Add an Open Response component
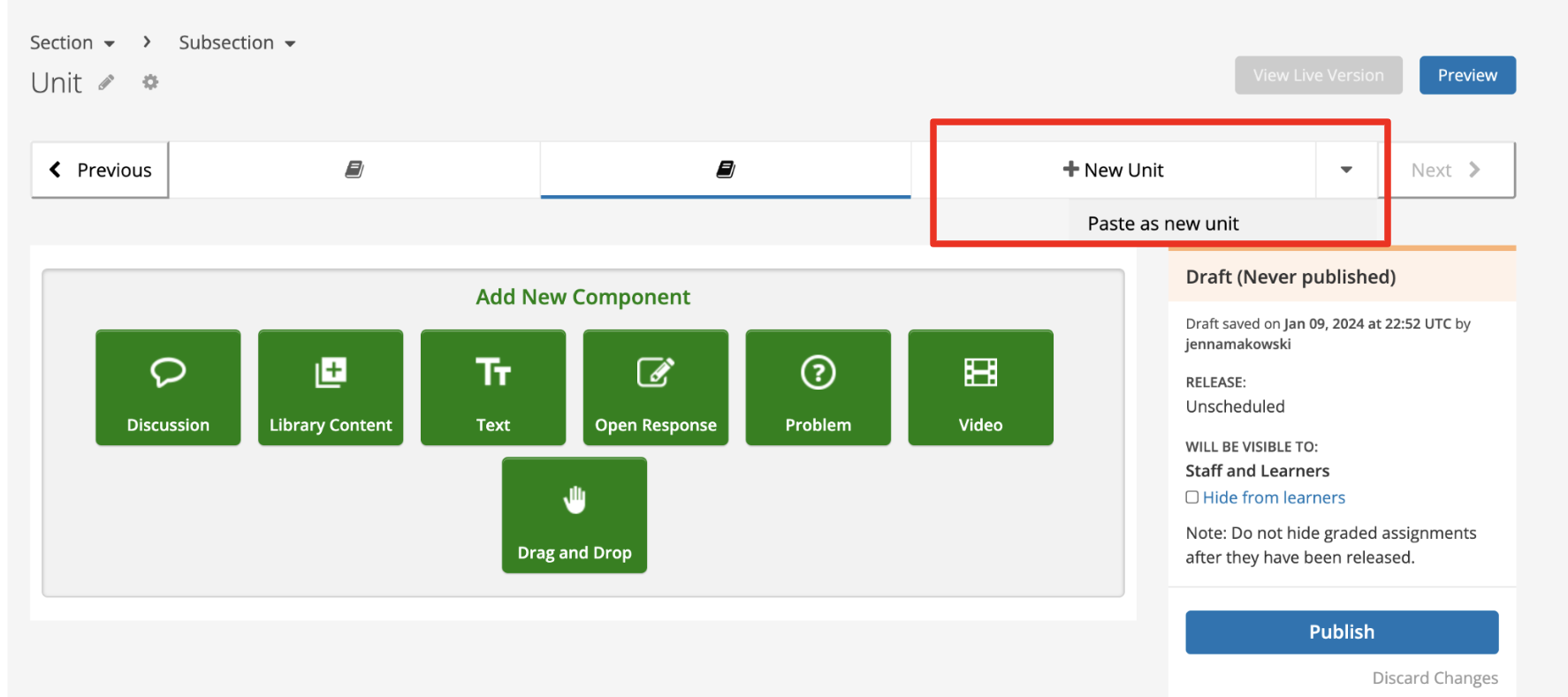Screen dimensions: 1568x697 [655, 387]
